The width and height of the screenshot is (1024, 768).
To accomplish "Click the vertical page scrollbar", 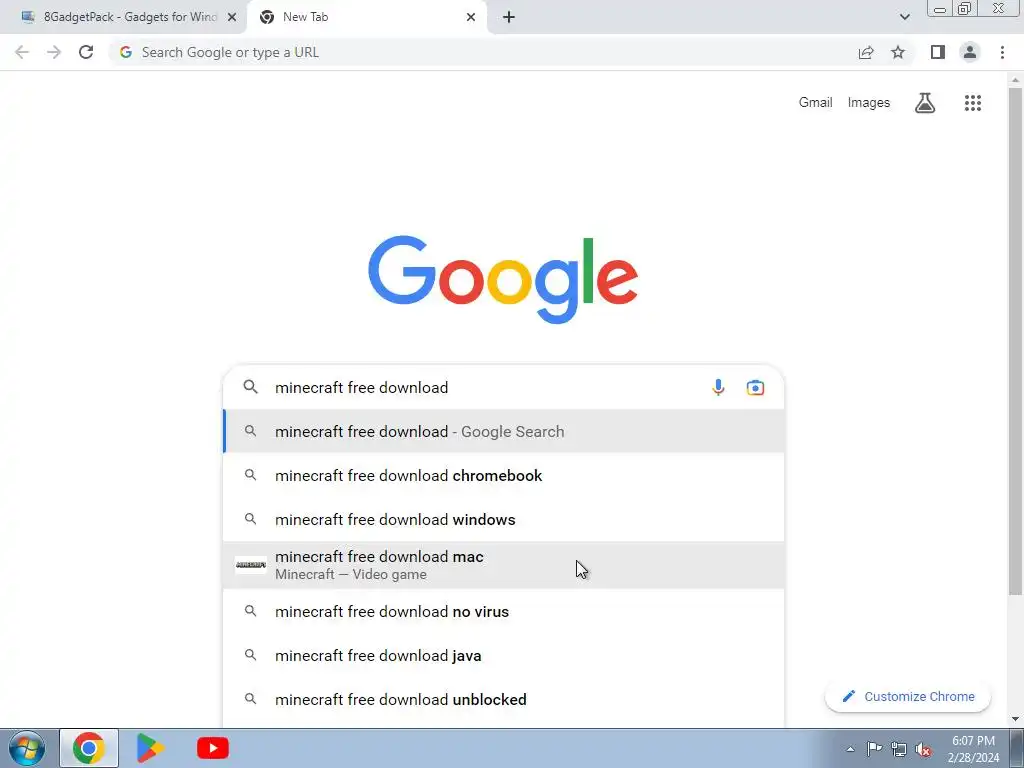I will 1015,340.
